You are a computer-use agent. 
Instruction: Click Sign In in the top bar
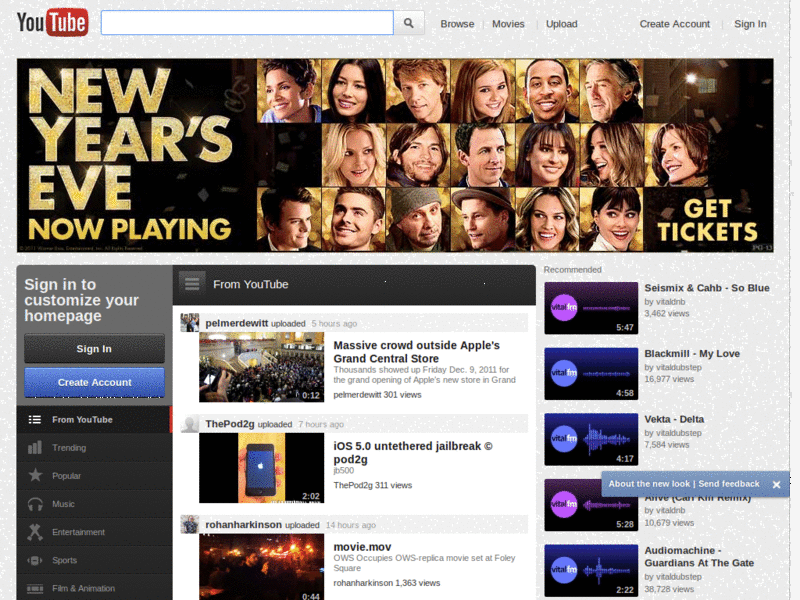click(750, 24)
